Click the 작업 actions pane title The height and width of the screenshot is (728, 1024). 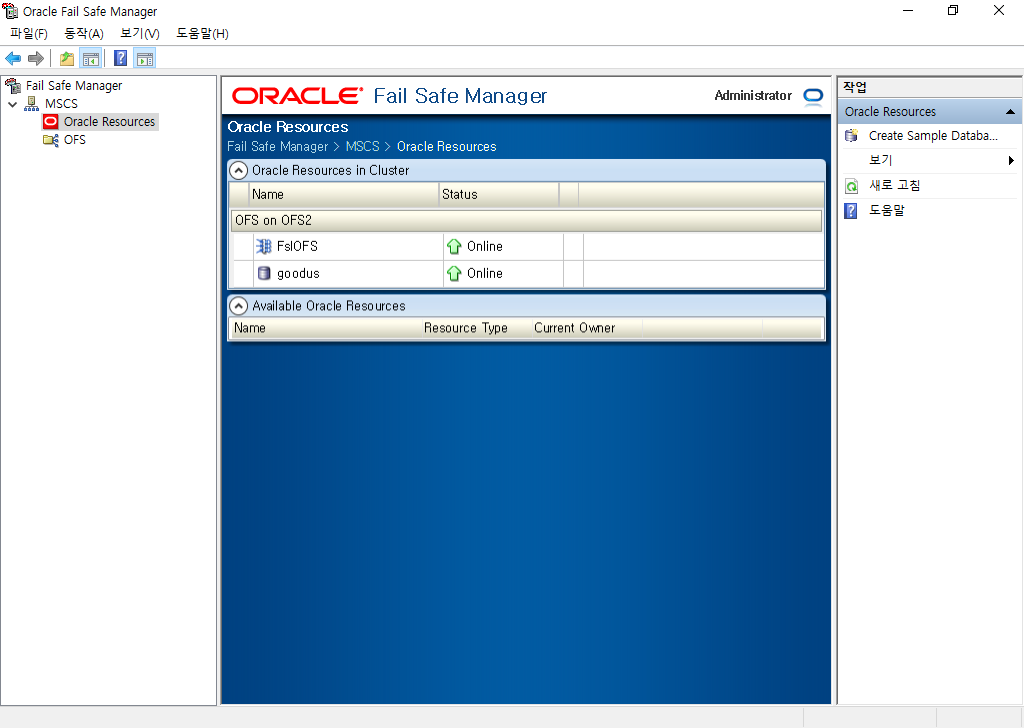(x=855, y=87)
